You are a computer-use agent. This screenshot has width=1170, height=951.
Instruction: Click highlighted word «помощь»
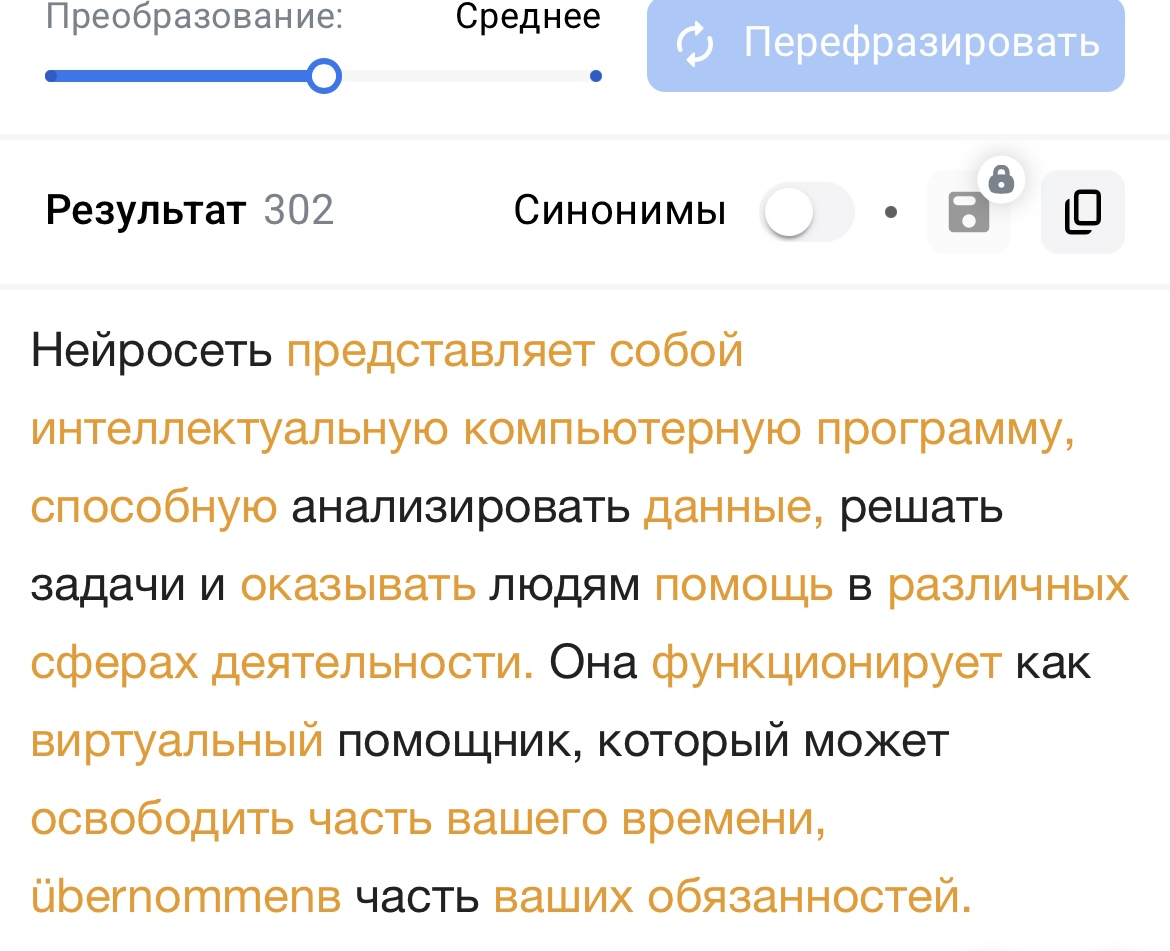pyautogui.click(x=743, y=586)
